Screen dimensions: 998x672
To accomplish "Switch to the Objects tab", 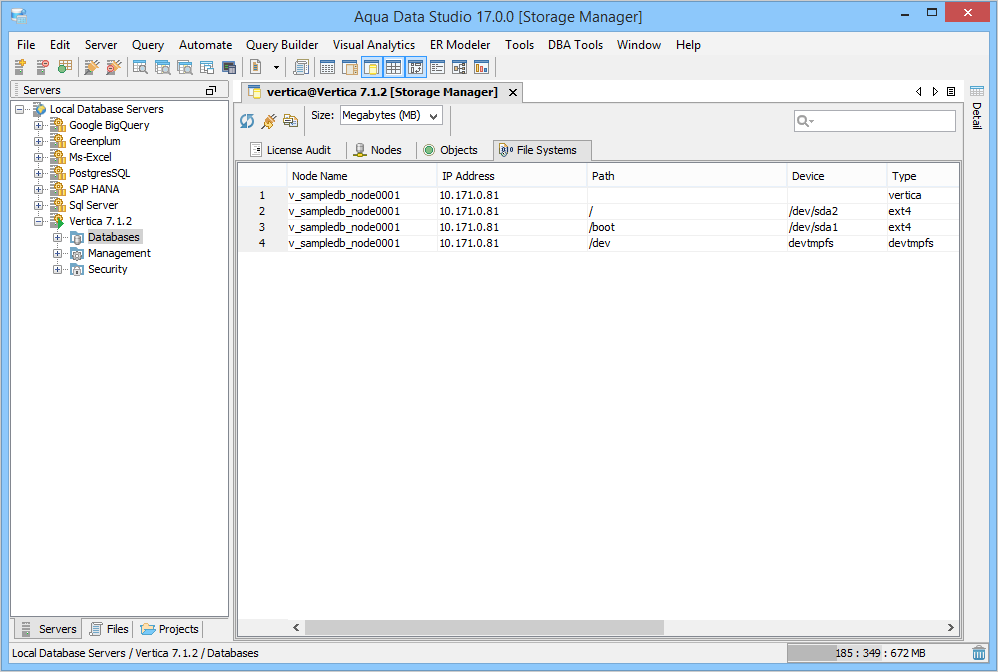I will pos(451,150).
